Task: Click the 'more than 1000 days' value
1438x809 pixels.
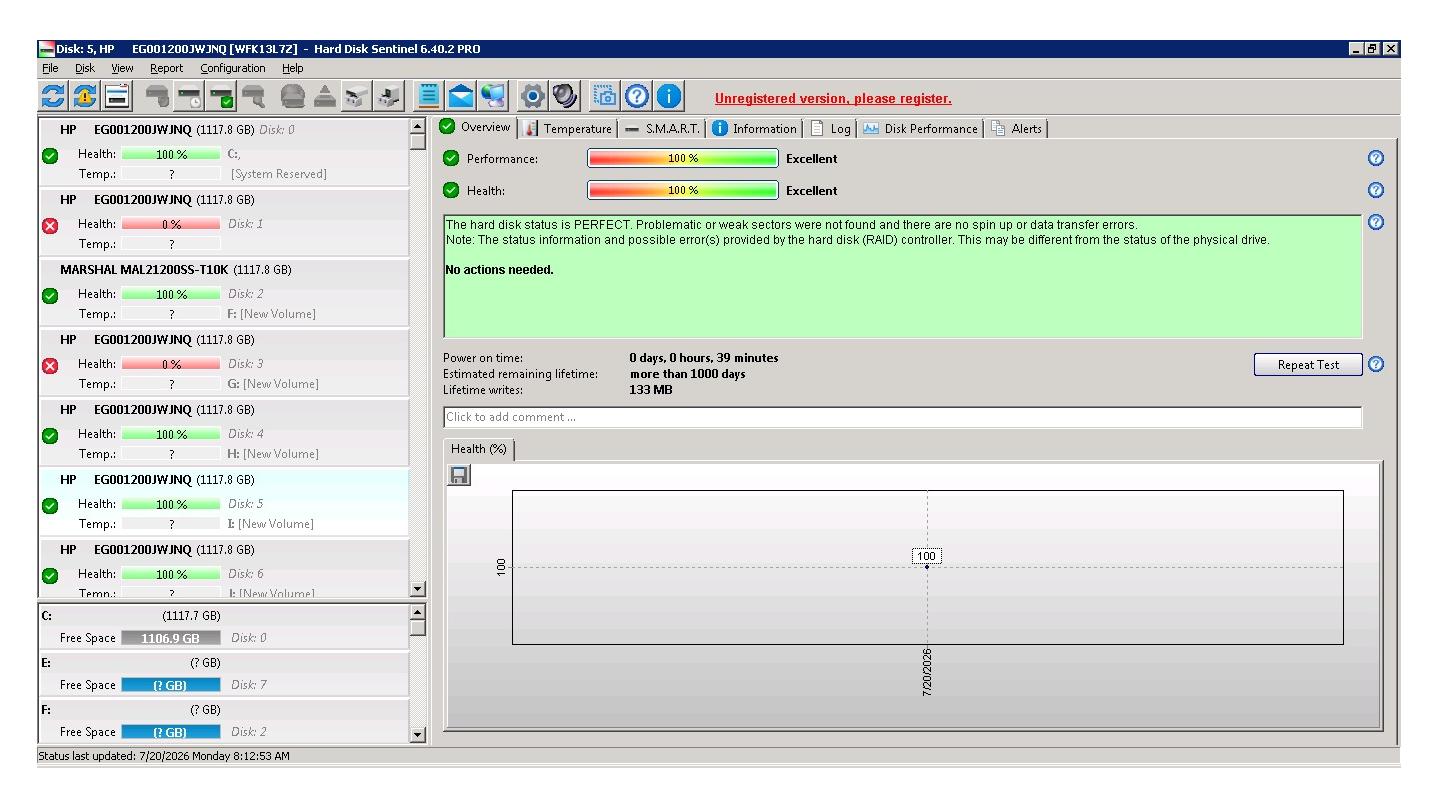Action: point(687,374)
